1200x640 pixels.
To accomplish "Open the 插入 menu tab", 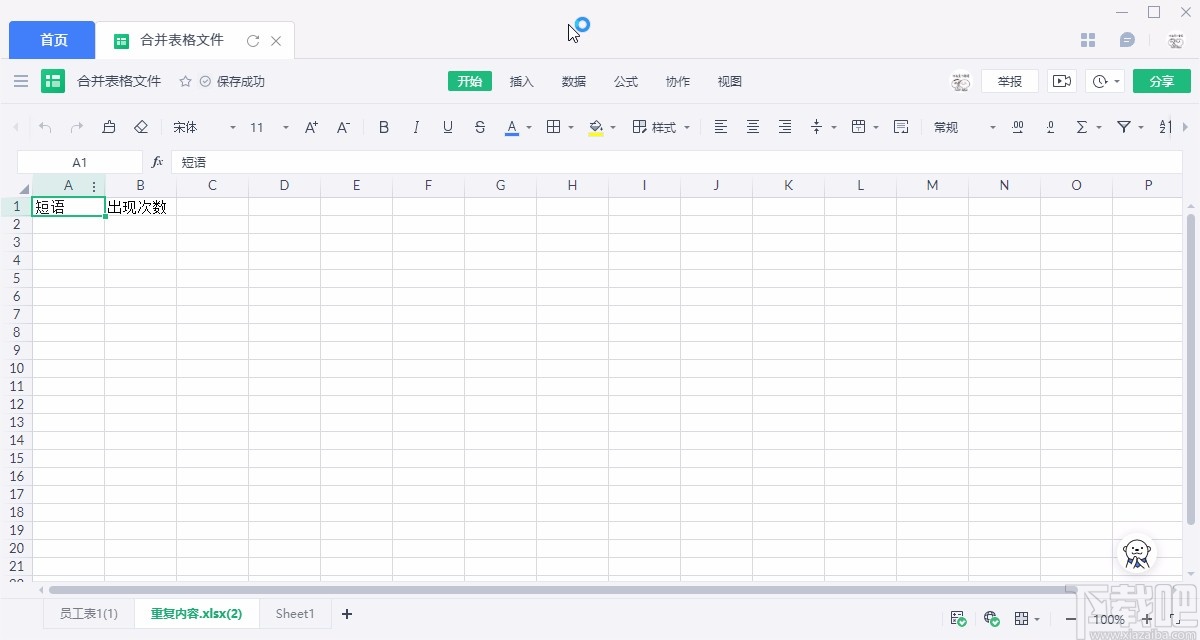I will 522,82.
